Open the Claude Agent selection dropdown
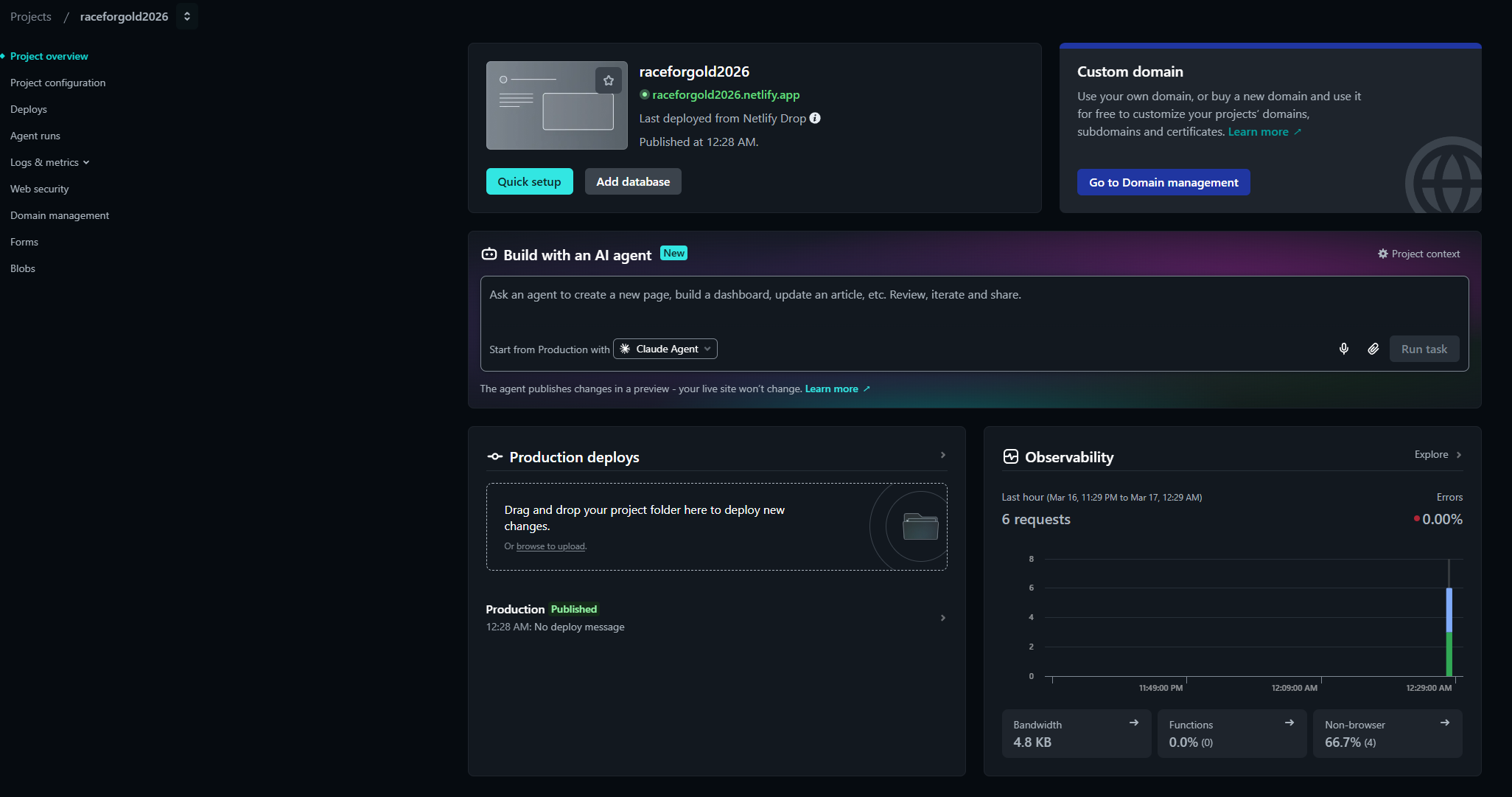 click(x=665, y=349)
